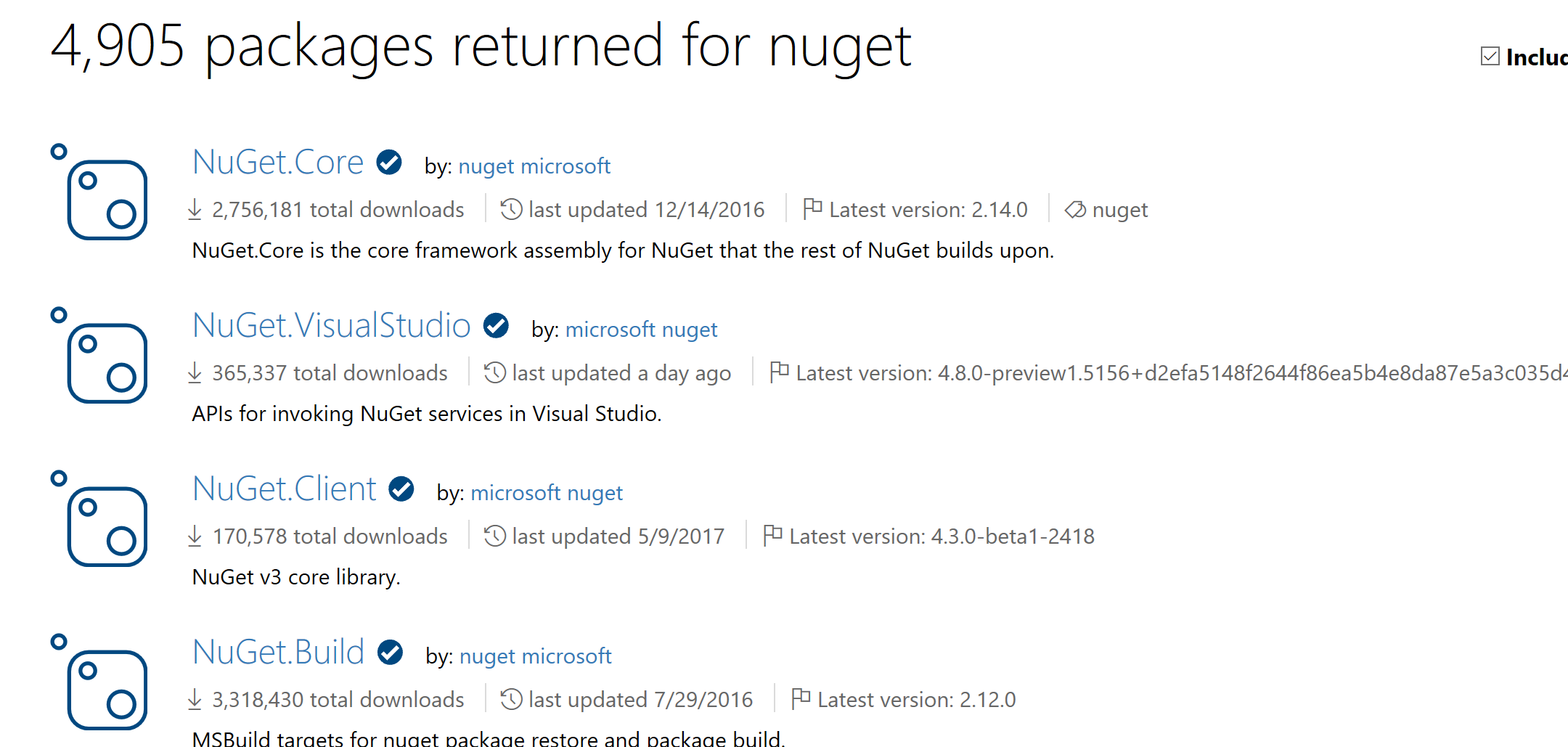Click the clock icon beside NuGet.VisualStudio's last updated
Screen dimensions: 1568x747
494,372
